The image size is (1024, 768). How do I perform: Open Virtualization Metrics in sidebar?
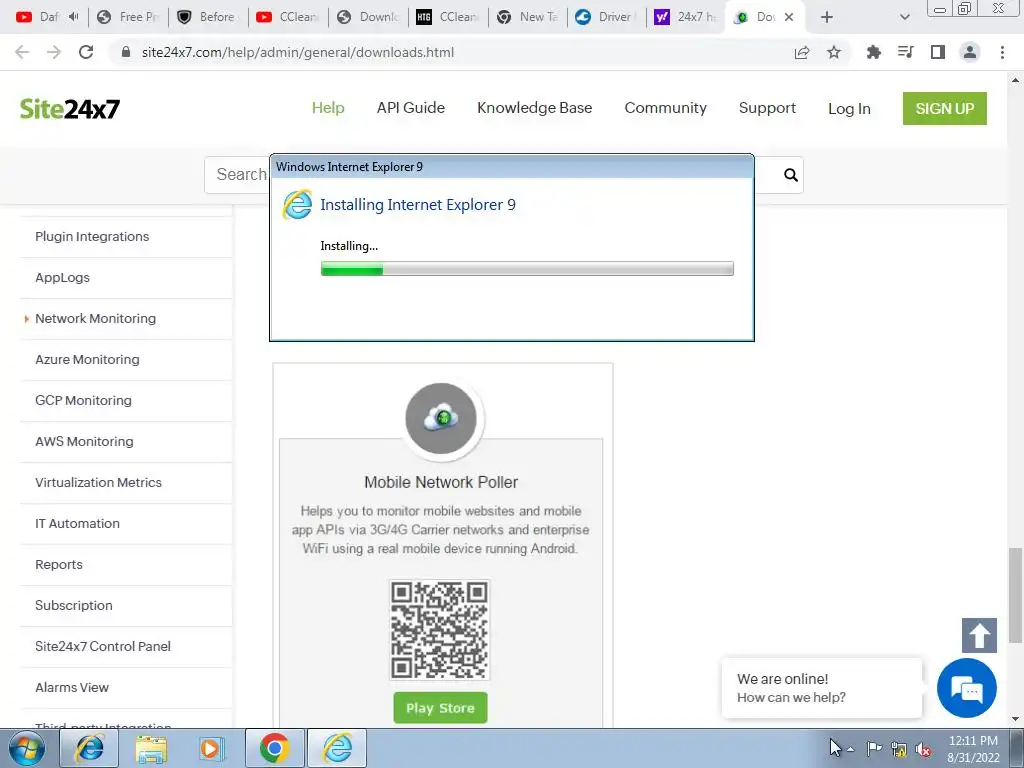(x=98, y=483)
